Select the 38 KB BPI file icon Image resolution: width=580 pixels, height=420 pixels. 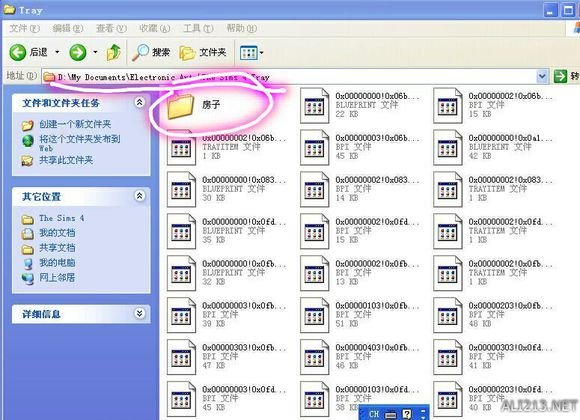(314, 399)
